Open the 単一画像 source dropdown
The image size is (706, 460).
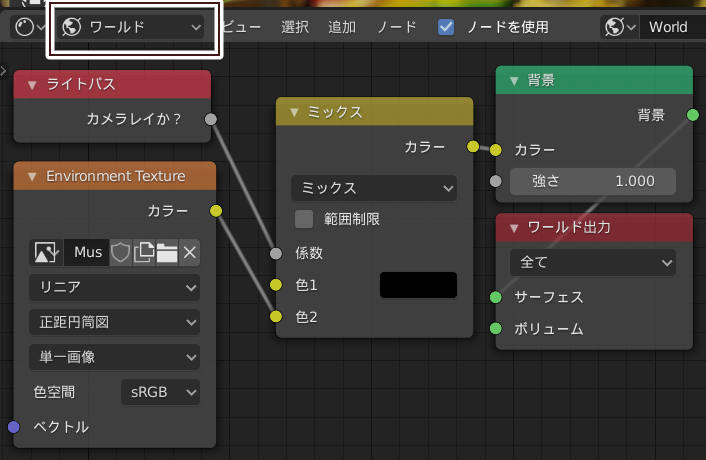coord(114,357)
